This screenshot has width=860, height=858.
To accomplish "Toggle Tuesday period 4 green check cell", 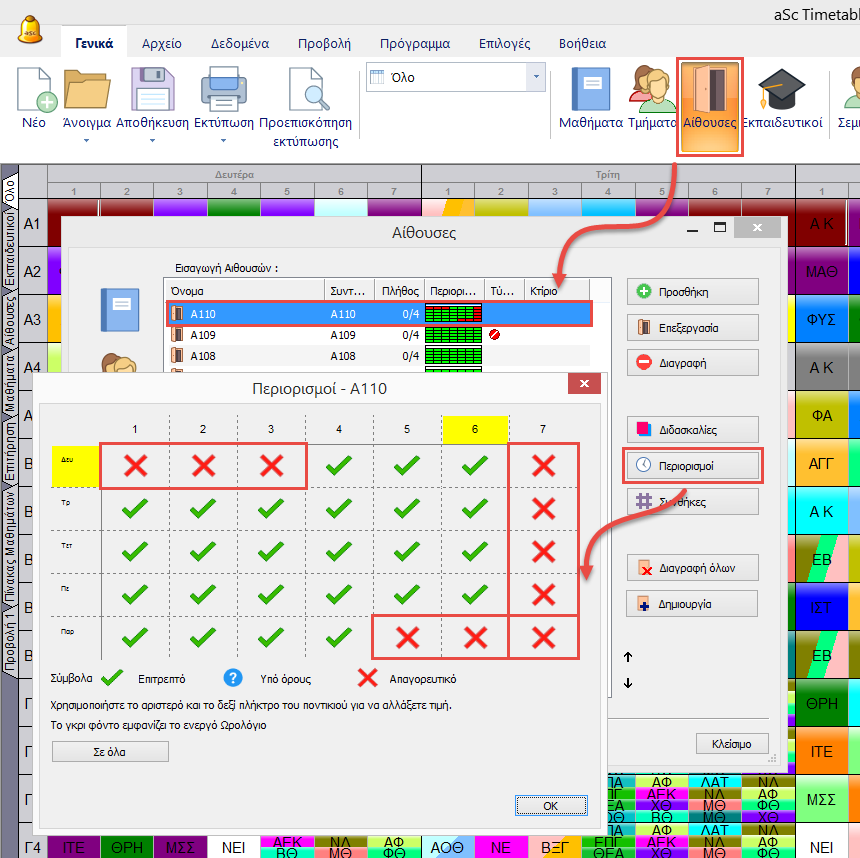I will click(339, 508).
